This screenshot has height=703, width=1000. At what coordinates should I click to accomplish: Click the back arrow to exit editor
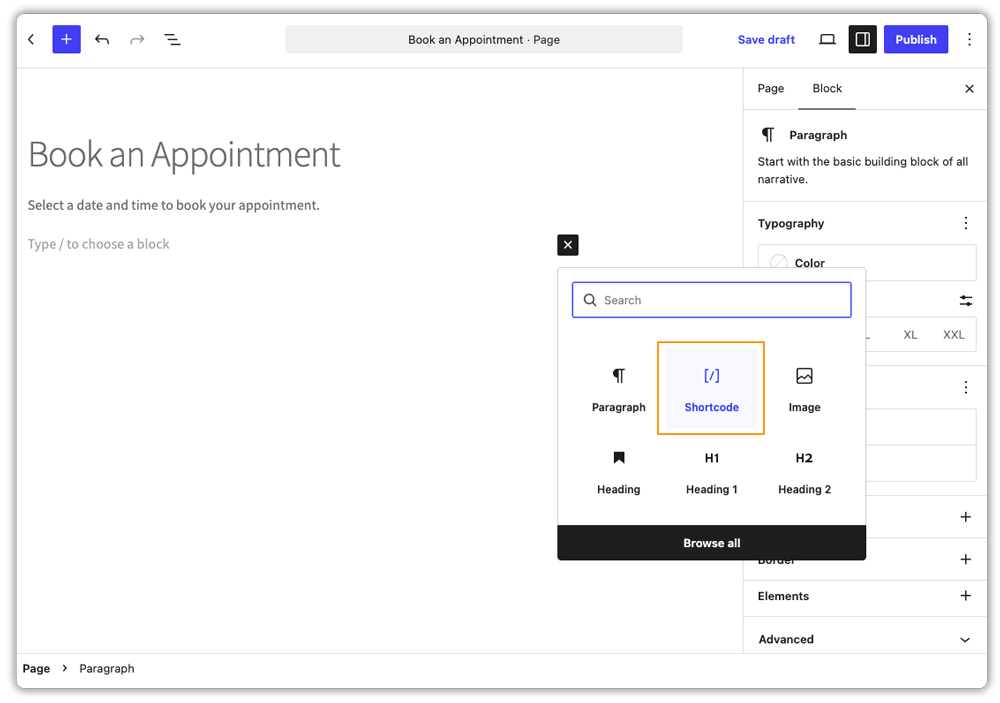pos(31,40)
